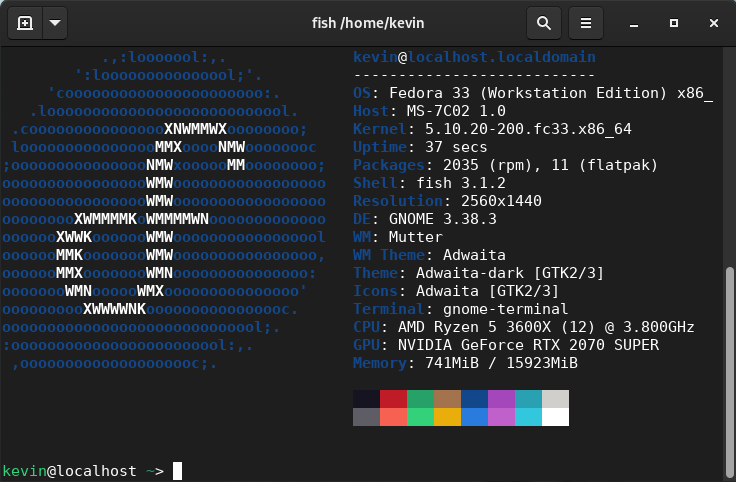
Task: Click the 'Fedora 33 (Workstation Edition)' OS value
Action: point(528,93)
